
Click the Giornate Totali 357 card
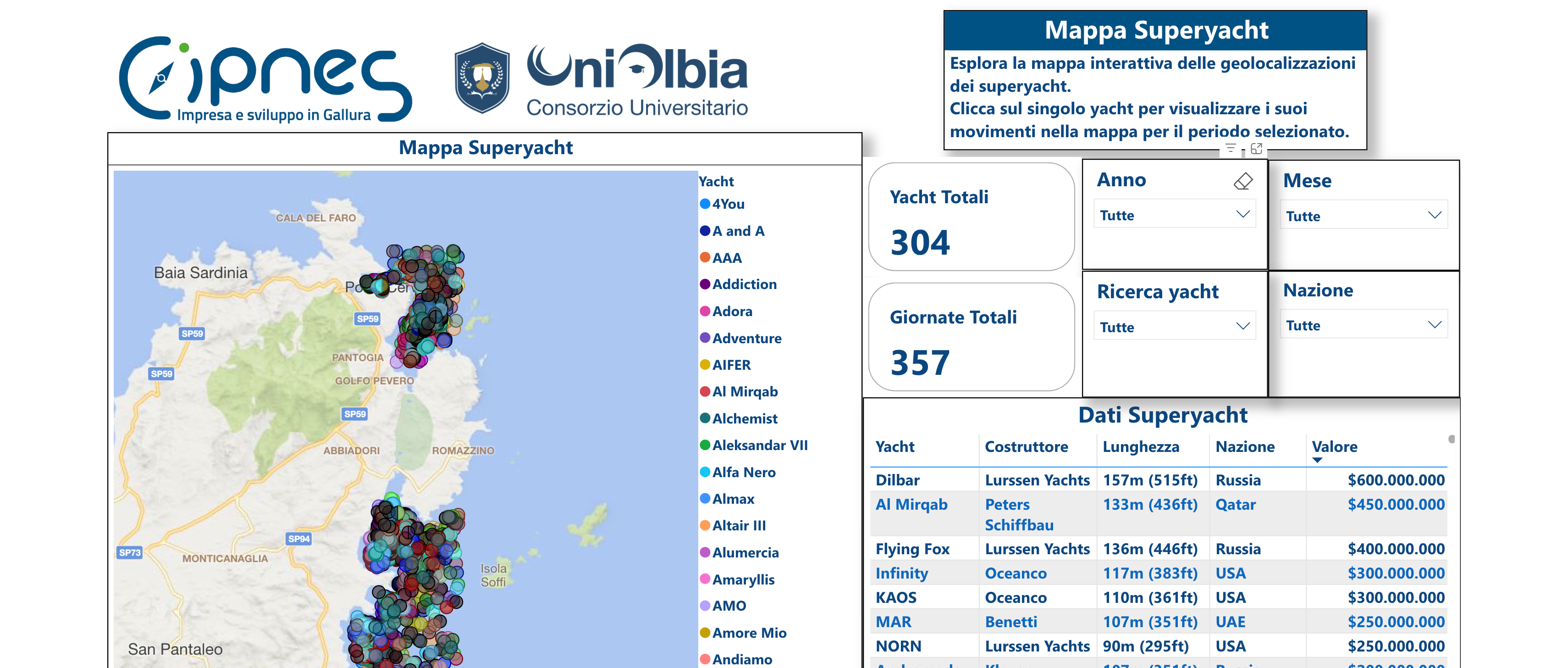point(972,337)
